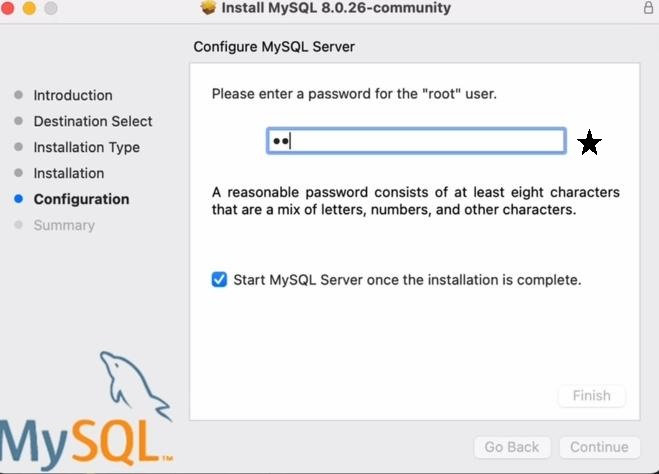The width and height of the screenshot is (659, 474).
Task: Go to the Installation Type step
Action: (86, 147)
